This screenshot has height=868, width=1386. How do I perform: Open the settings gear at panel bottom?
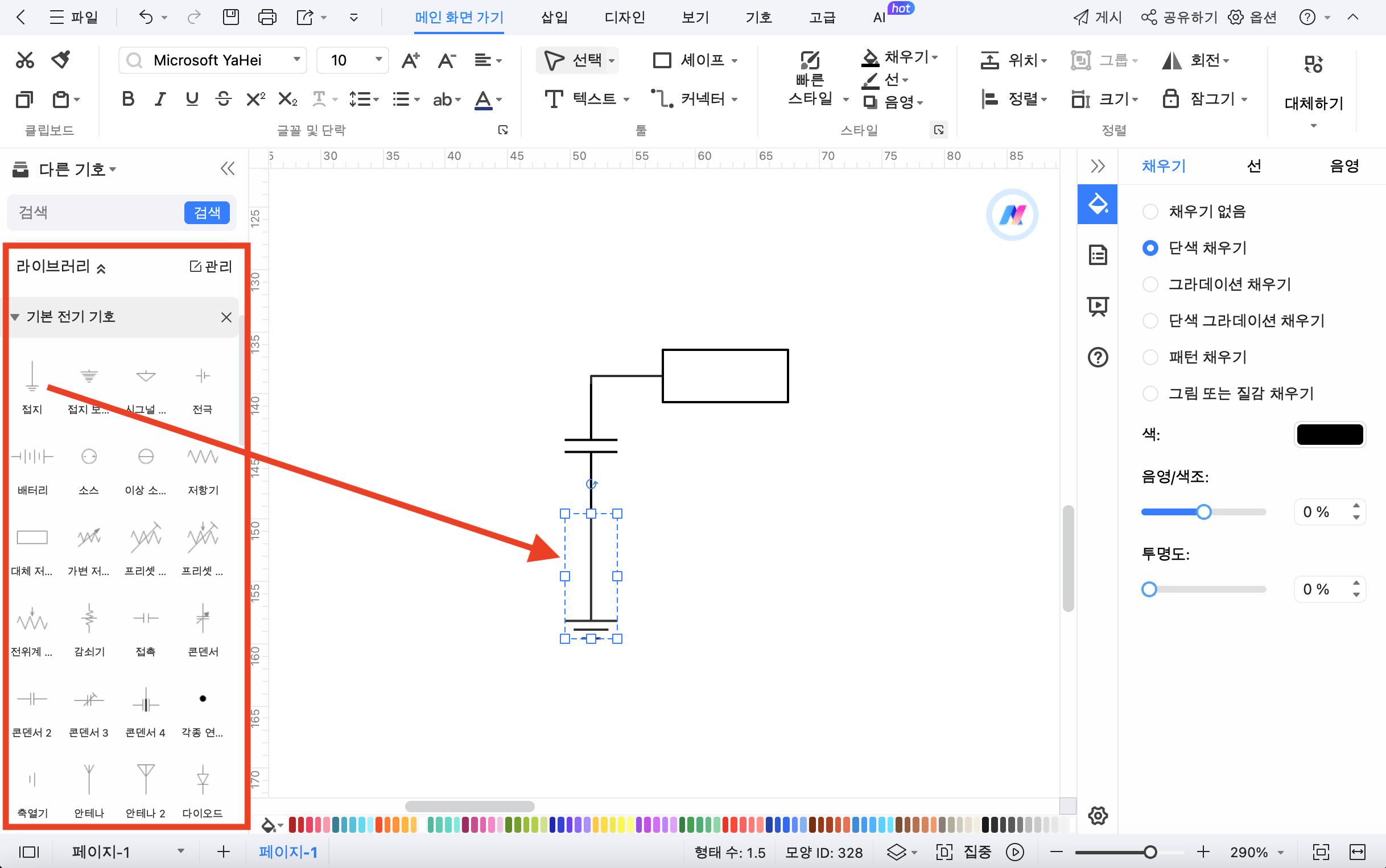[1098, 815]
